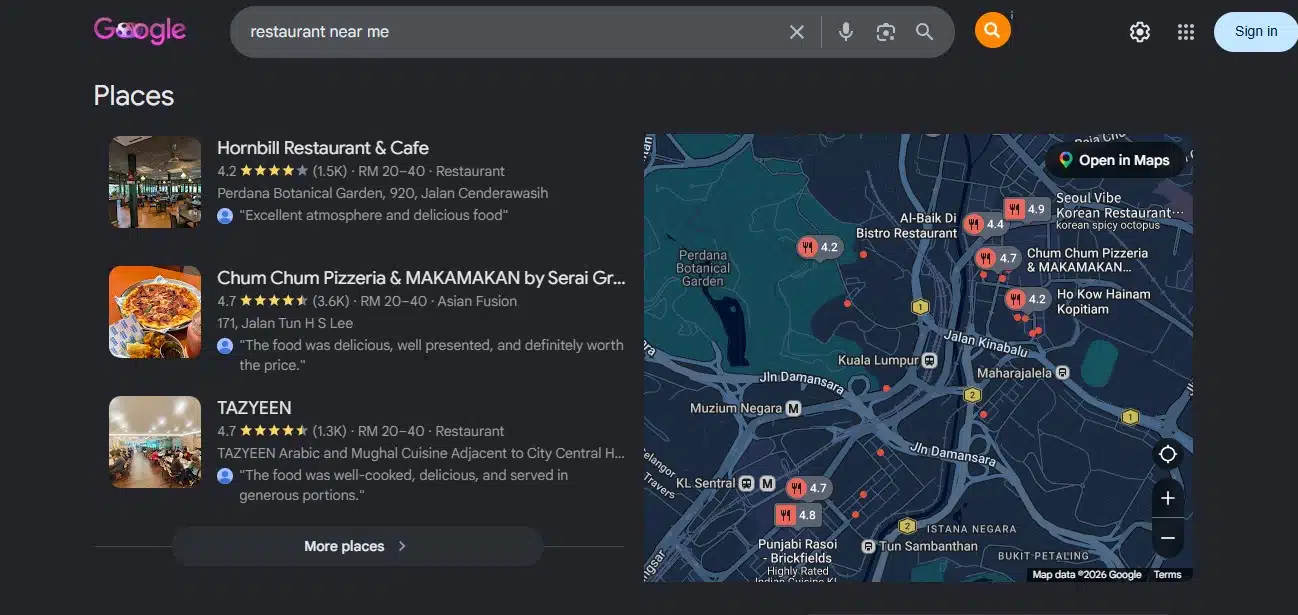Open Chum Chum Pizzeria & MAKAMAKAN listing

(421, 278)
